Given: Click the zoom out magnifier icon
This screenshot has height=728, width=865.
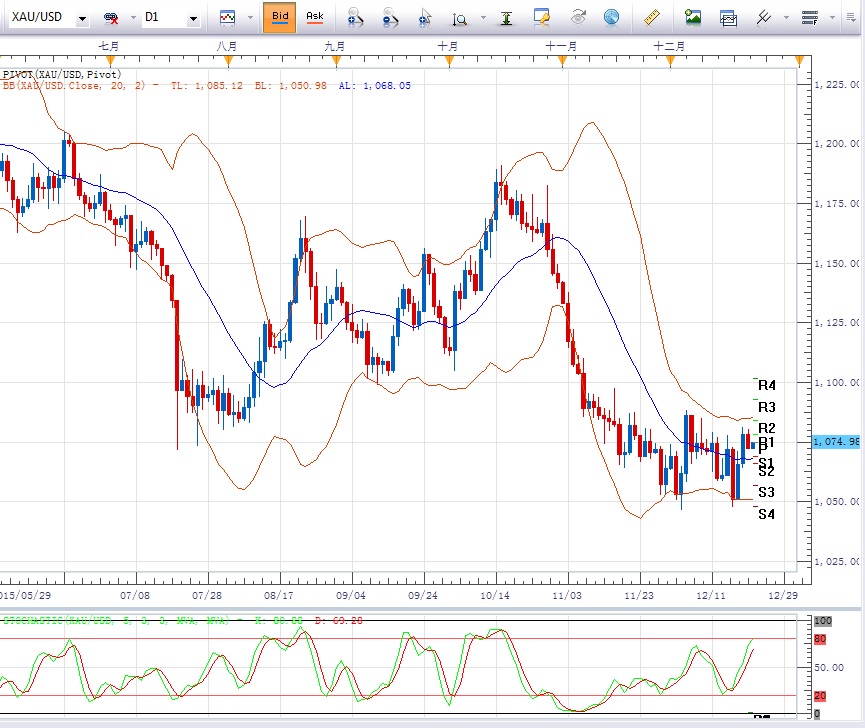Looking at the screenshot, I should point(390,18).
